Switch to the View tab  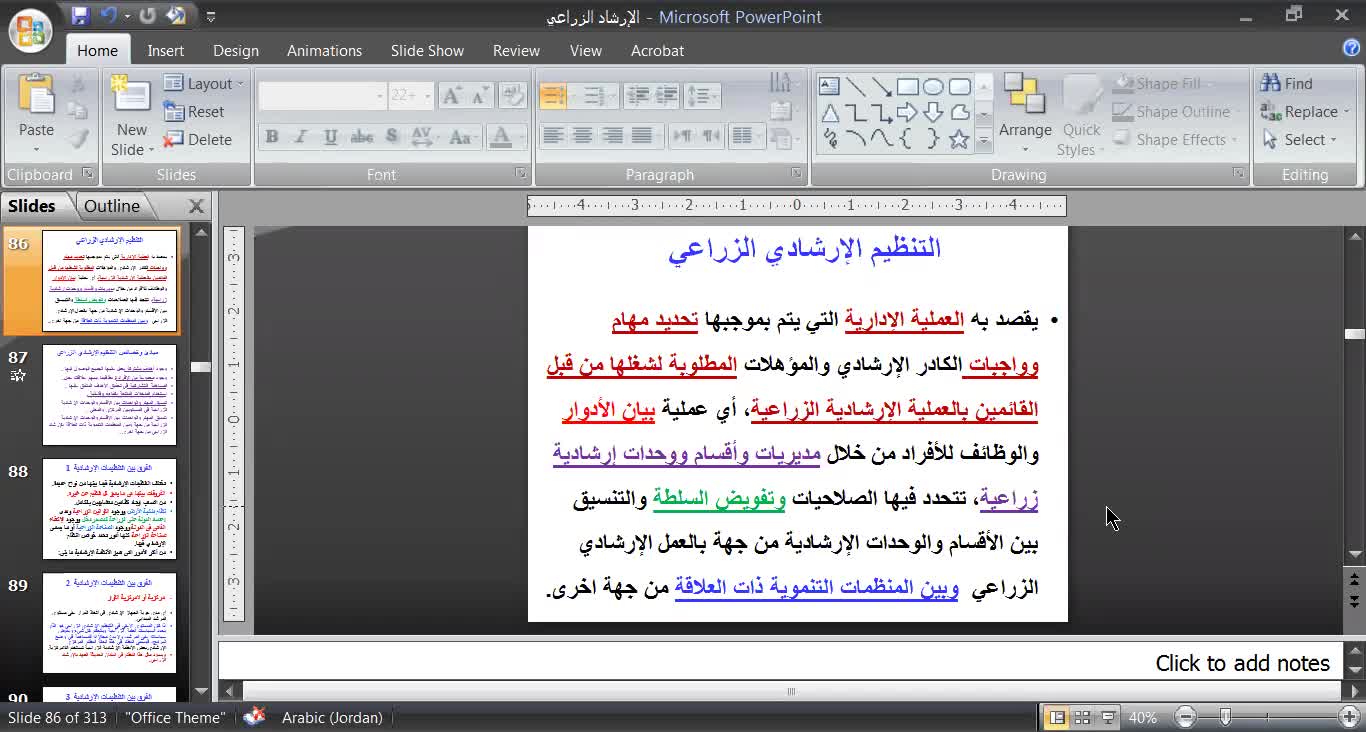click(586, 51)
